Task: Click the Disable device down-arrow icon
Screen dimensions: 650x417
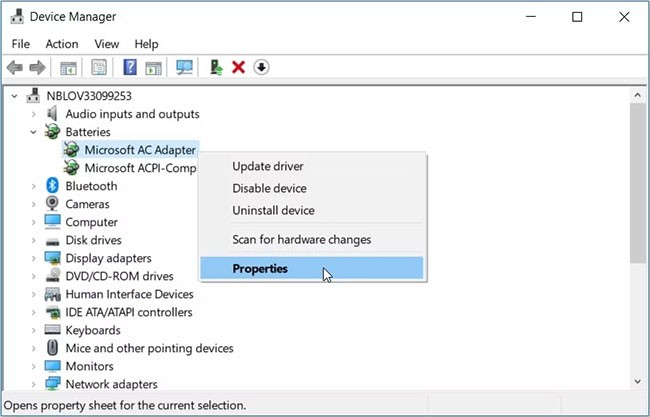Action: 261,67
